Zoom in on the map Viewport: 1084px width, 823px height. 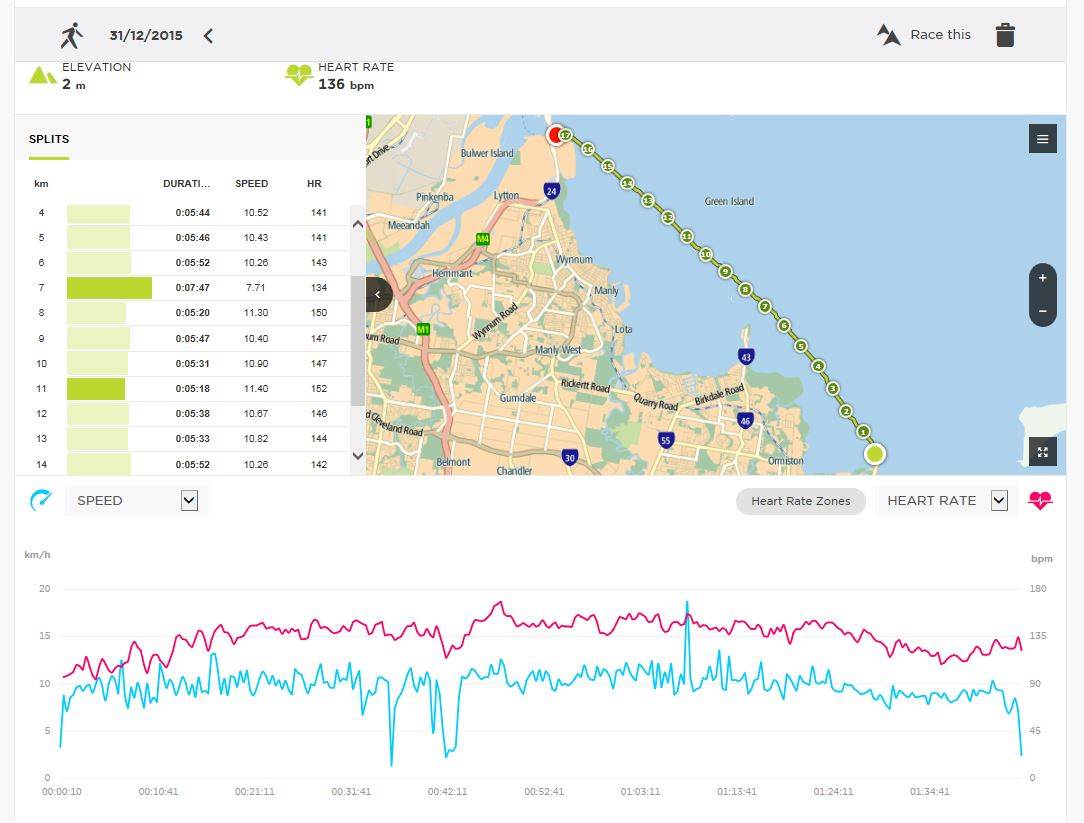click(1042, 279)
